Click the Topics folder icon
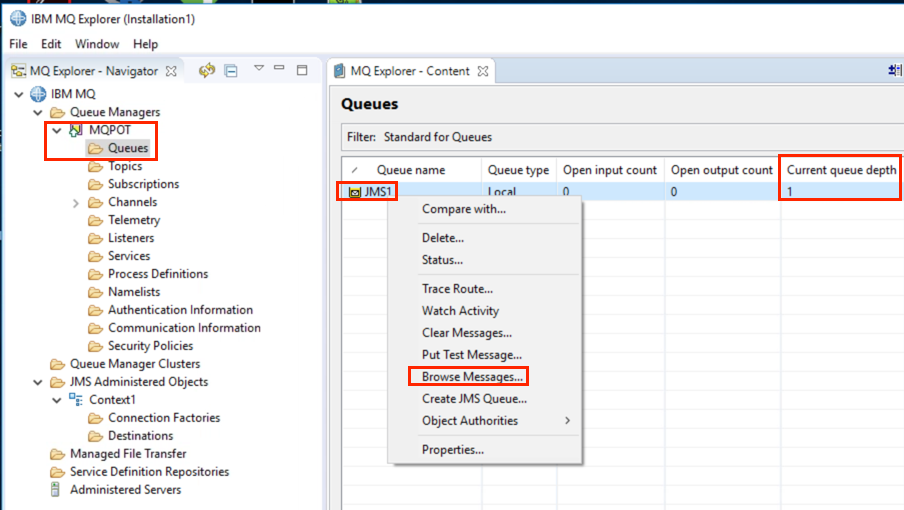904x510 pixels. [x=95, y=167]
